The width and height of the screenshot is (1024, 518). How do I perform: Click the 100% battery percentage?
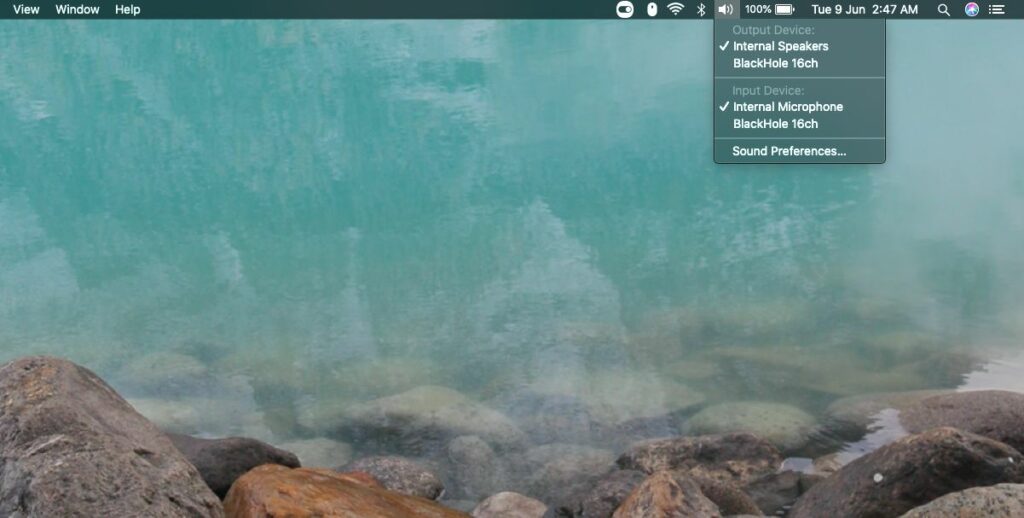click(758, 9)
